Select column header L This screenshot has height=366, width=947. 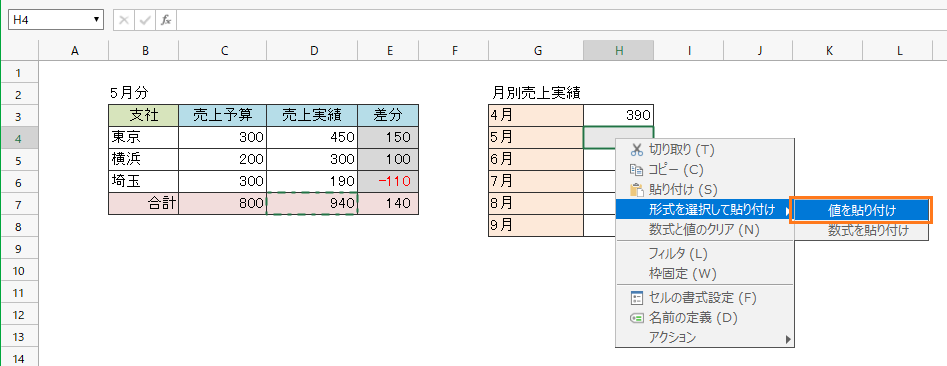tap(899, 51)
